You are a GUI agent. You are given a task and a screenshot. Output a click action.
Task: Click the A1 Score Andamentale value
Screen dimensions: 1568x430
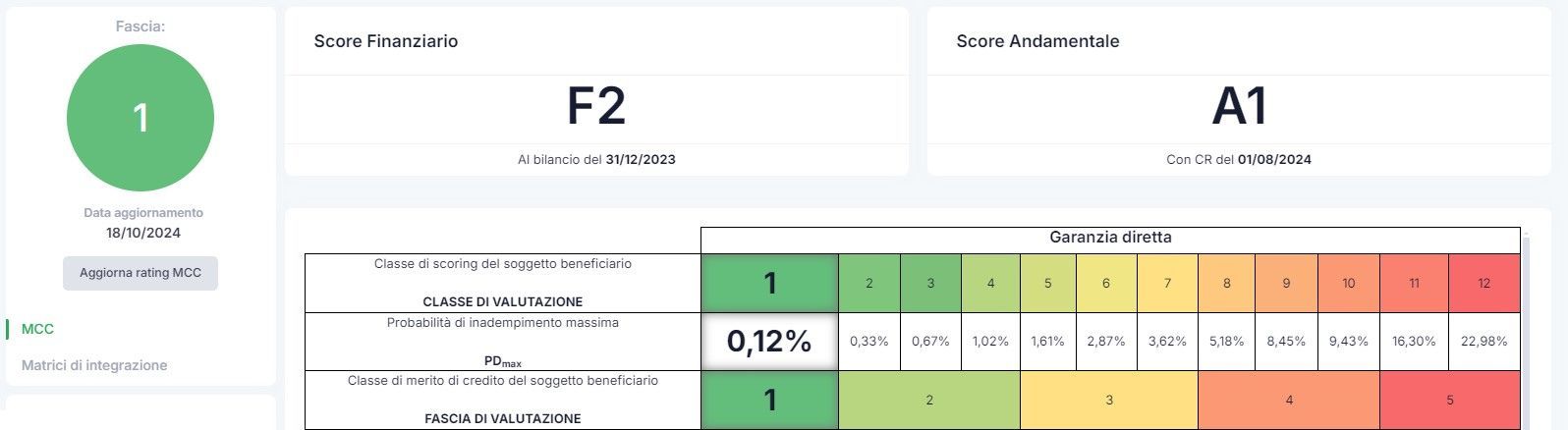(x=1239, y=107)
